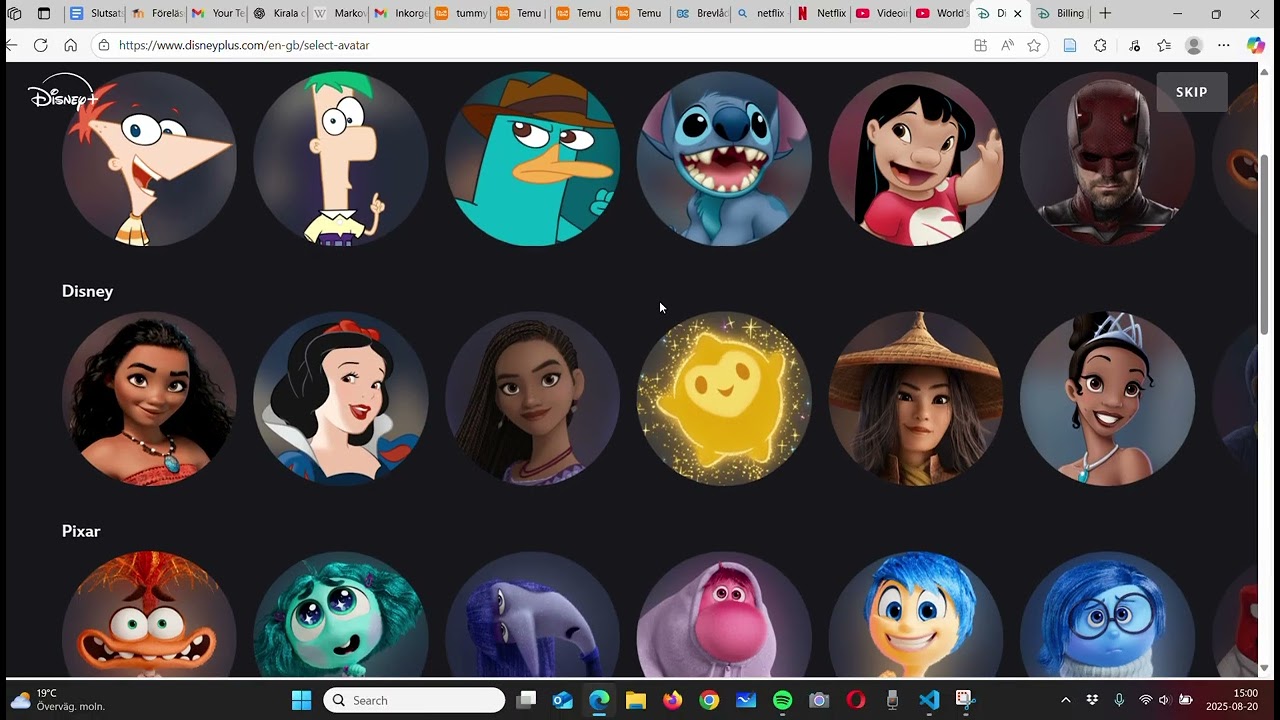Open the favorites list icon

(x=1164, y=45)
